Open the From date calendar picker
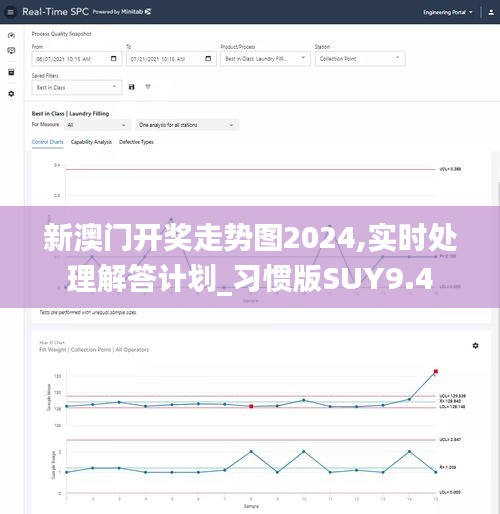The width and height of the screenshot is (500, 514). pyautogui.click(x=114, y=58)
